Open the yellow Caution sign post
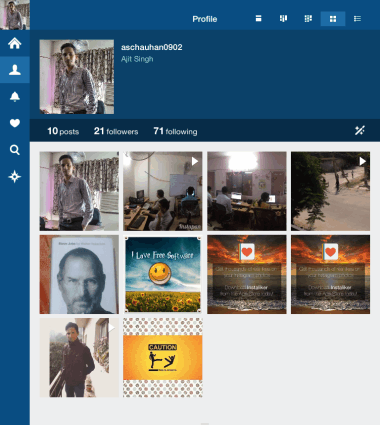 (163, 357)
